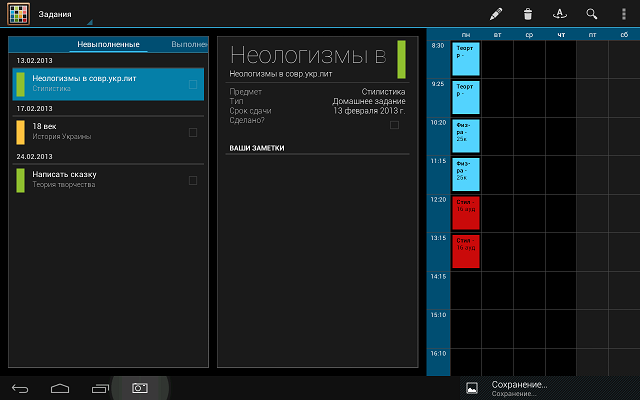640x400 pixels.
Task: Tap the image icon in notification
Action: [x=472, y=388]
